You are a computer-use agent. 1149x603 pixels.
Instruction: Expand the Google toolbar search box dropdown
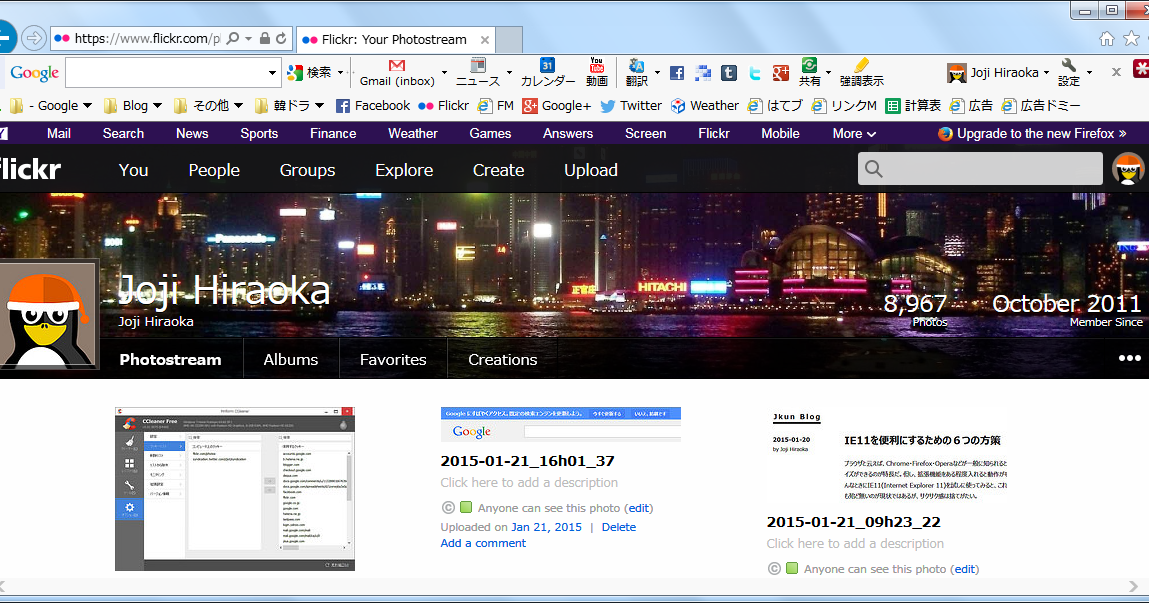coord(272,73)
